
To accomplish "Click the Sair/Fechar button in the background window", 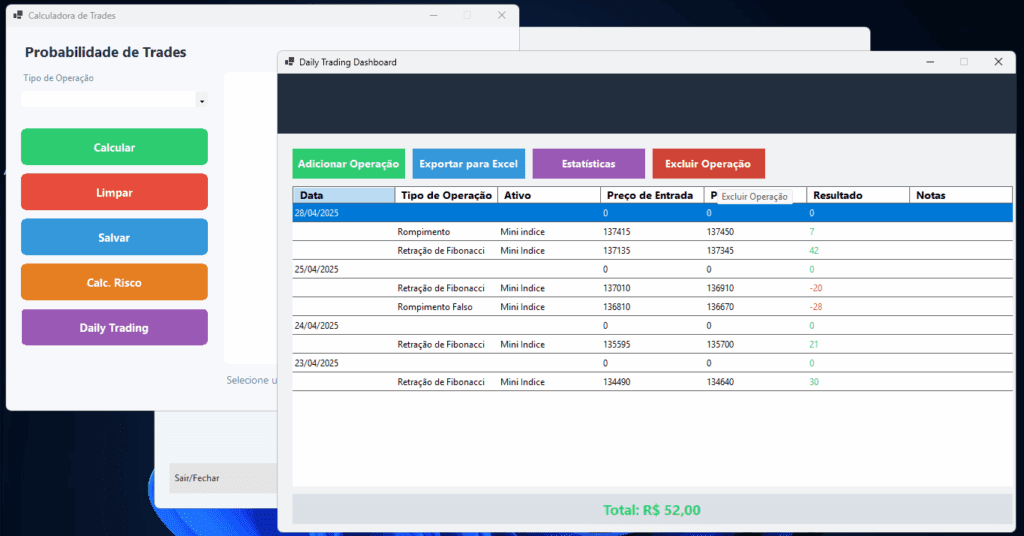I will [223, 478].
